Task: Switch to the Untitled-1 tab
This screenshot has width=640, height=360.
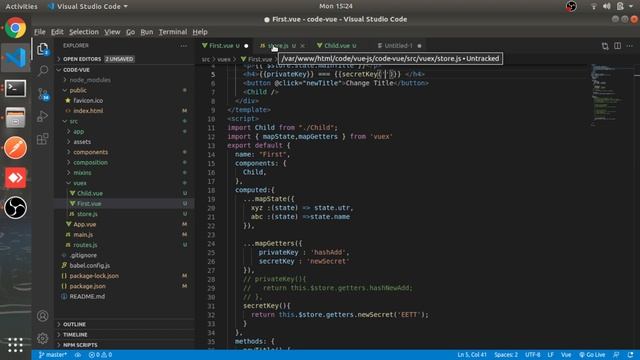Action: point(398,46)
